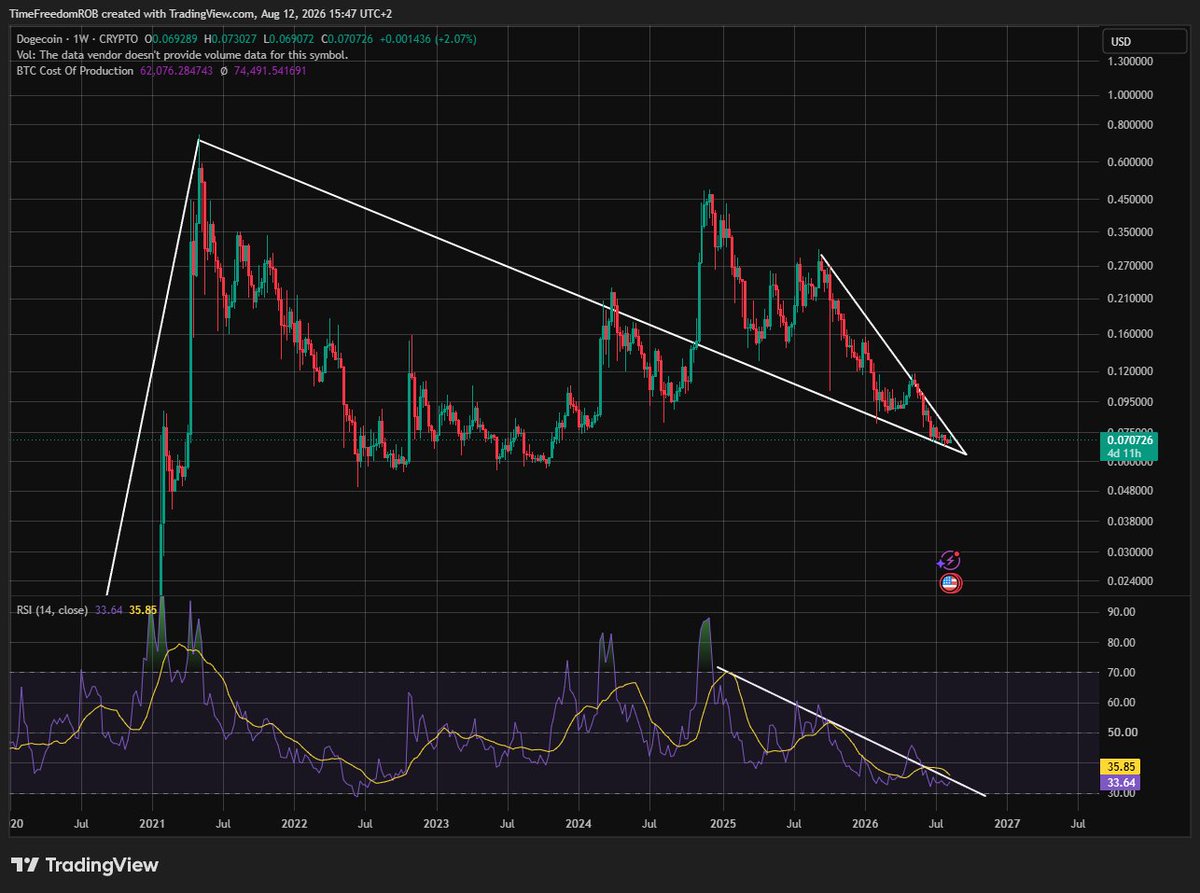This screenshot has width=1200, height=893.
Task: Click the 0.095000 price axis label
Action: (1128, 401)
